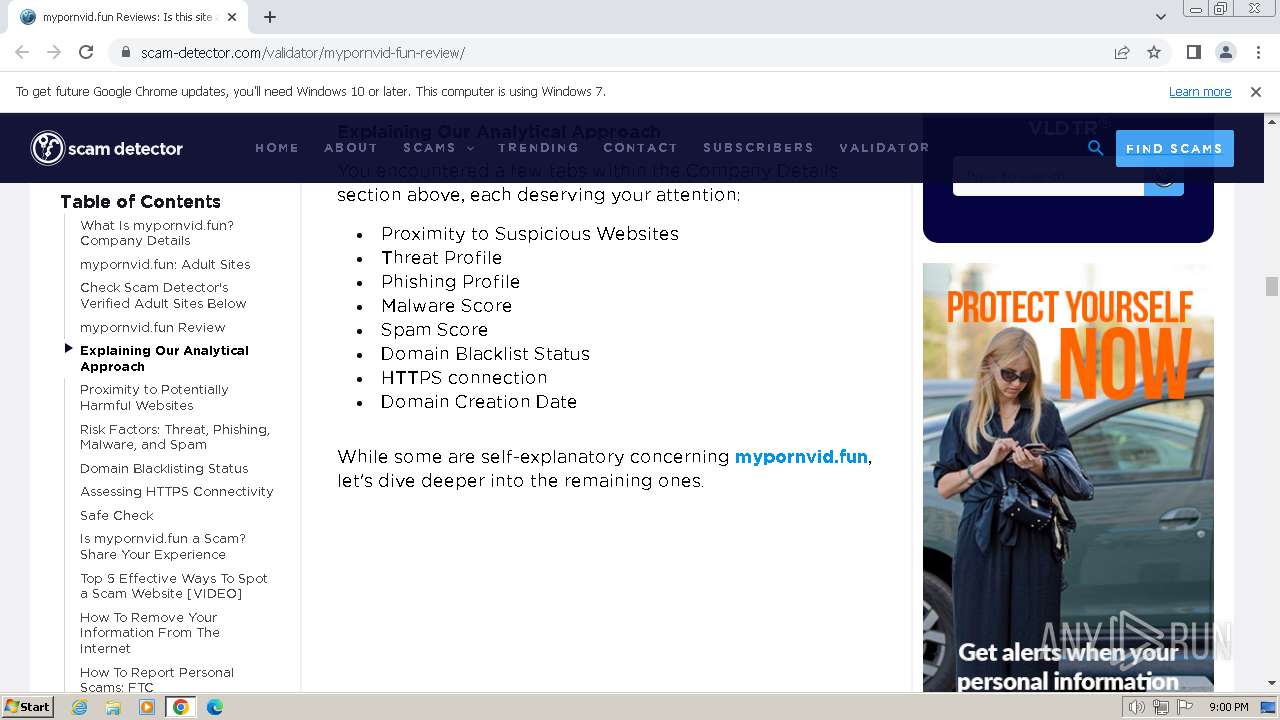This screenshot has height=720, width=1280.
Task: Select "Domain Blacklist Status" list text
Action: pyautogui.click(x=485, y=353)
